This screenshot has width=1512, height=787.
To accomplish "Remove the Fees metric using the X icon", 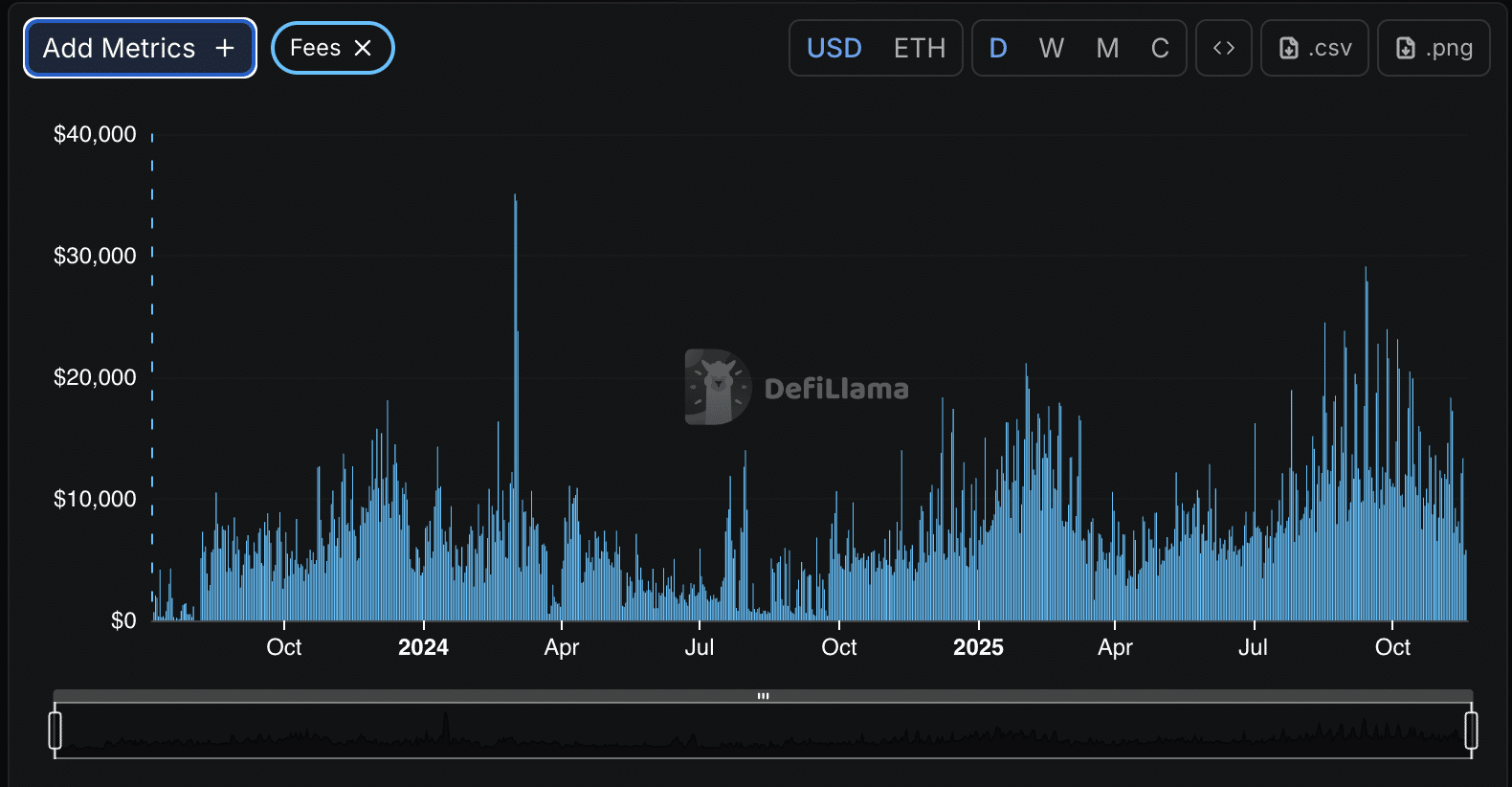I will pyautogui.click(x=363, y=48).
